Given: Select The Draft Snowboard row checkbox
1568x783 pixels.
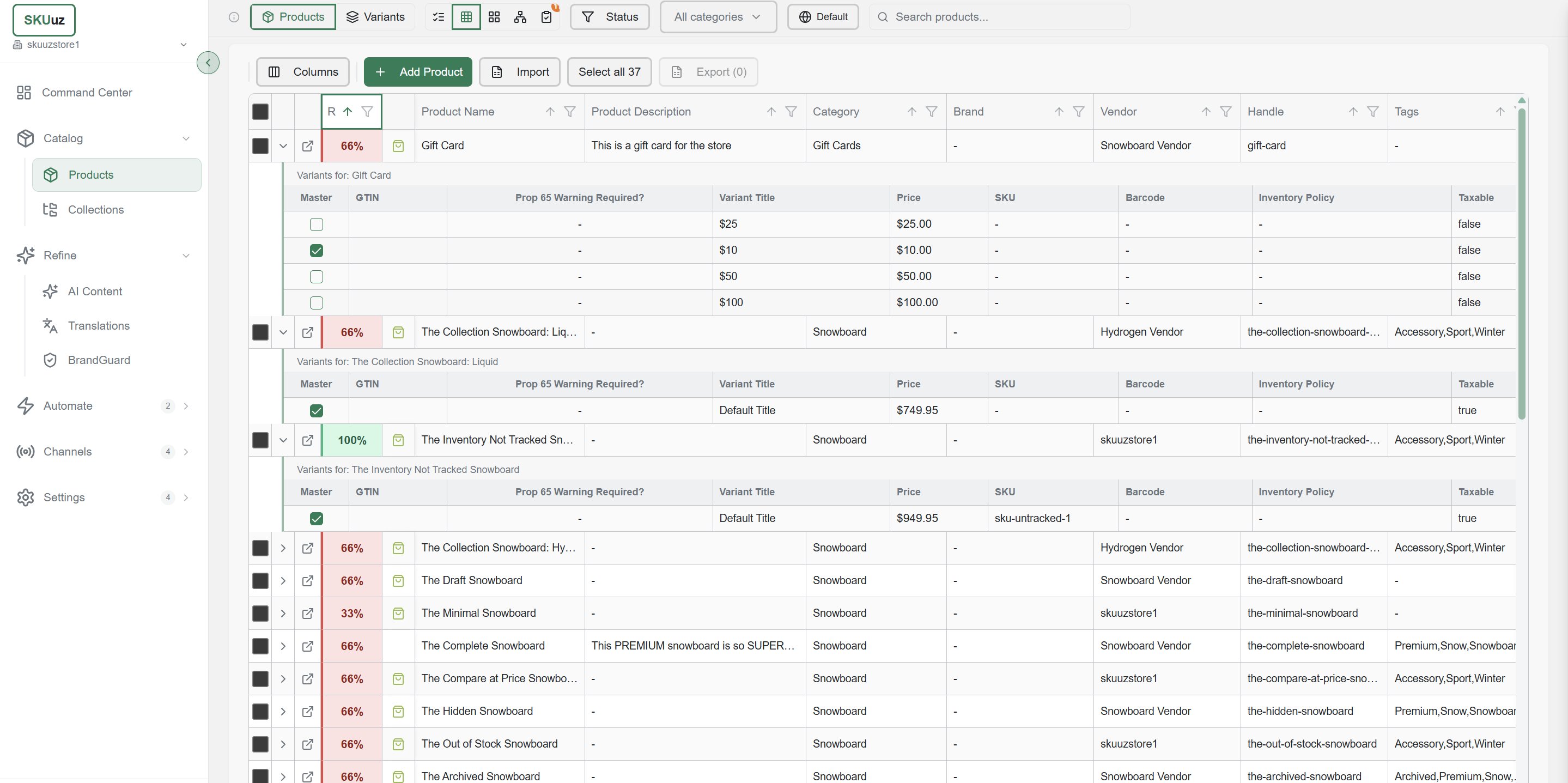Looking at the screenshot, I should coord(260,581).
